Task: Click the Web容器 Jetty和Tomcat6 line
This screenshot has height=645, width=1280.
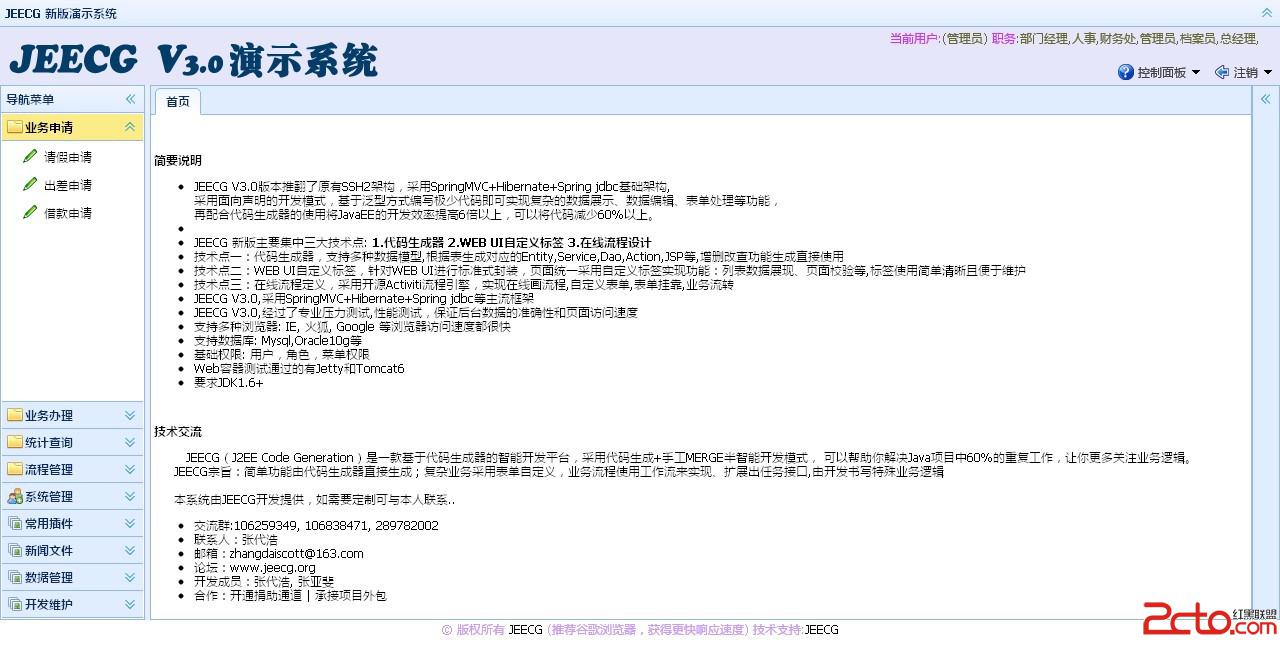Action: 299,368
